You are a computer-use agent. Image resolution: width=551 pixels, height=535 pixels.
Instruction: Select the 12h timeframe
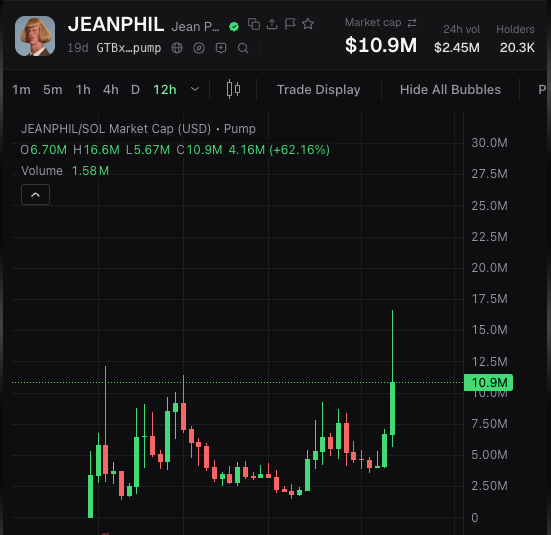click(165, 90)
